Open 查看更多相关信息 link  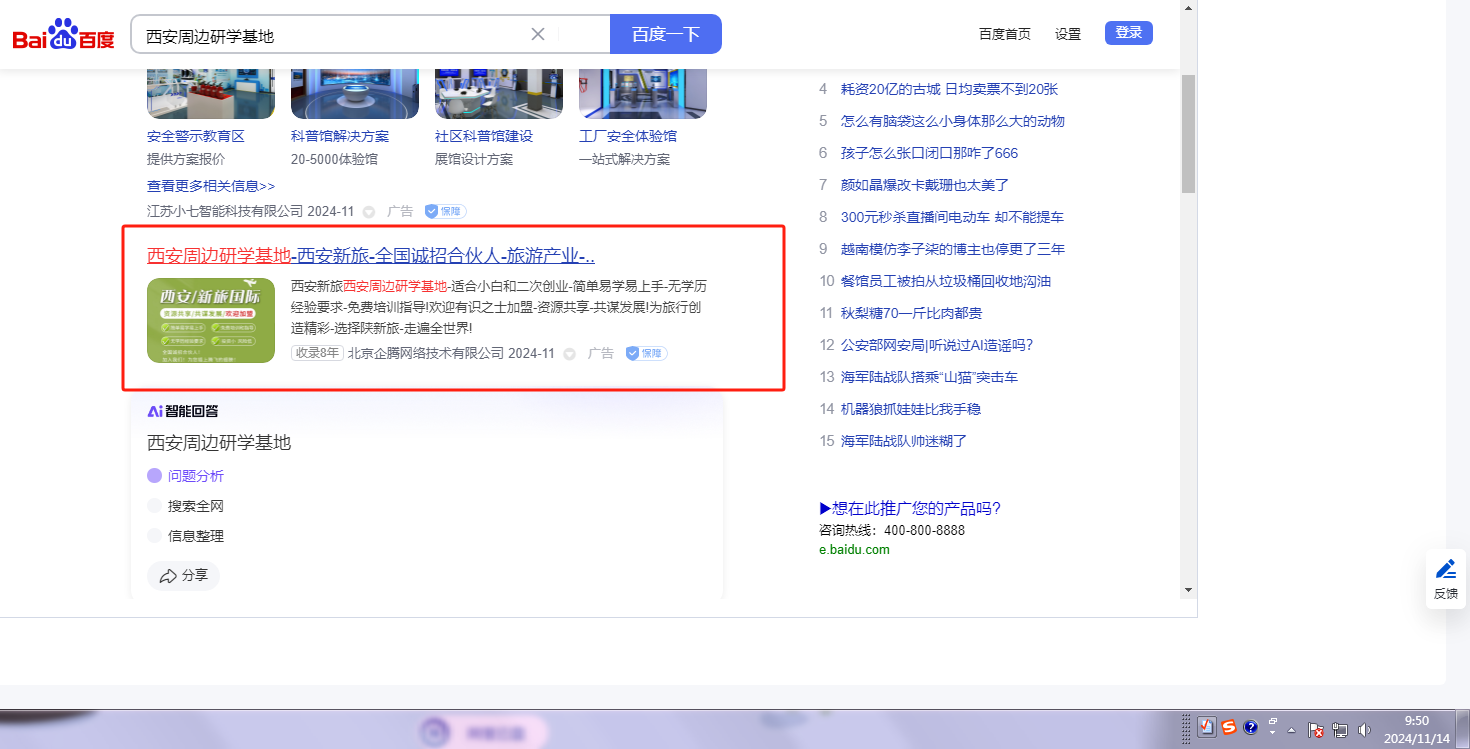tap(211, 186)
